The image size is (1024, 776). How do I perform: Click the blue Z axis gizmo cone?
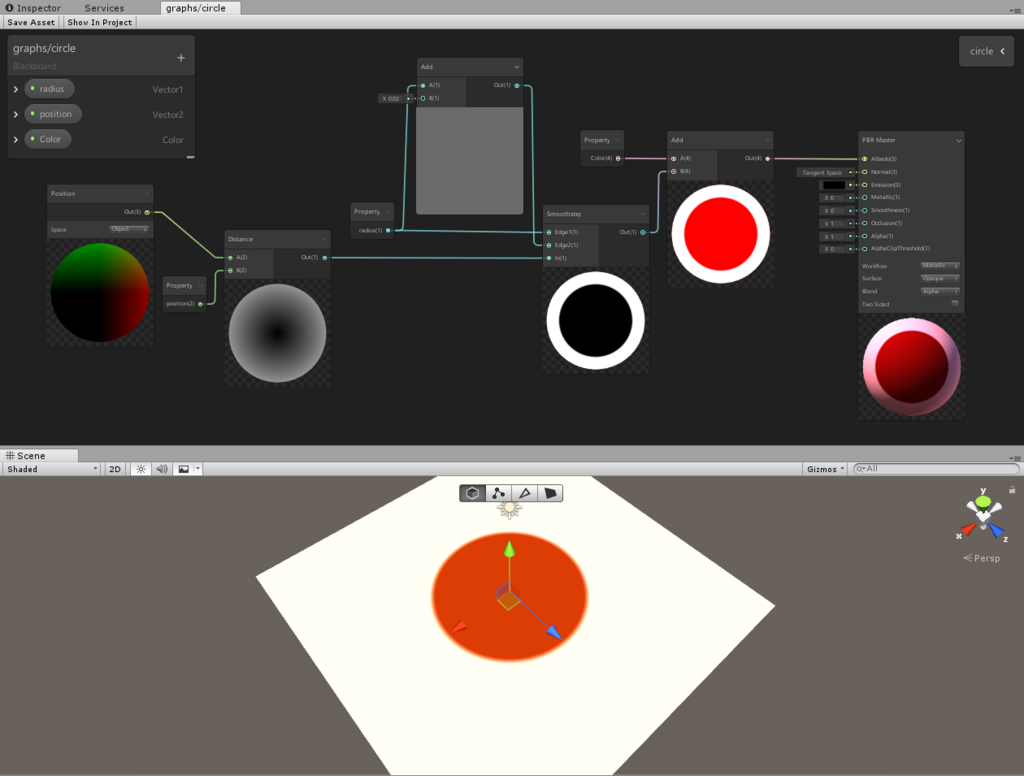996,530
